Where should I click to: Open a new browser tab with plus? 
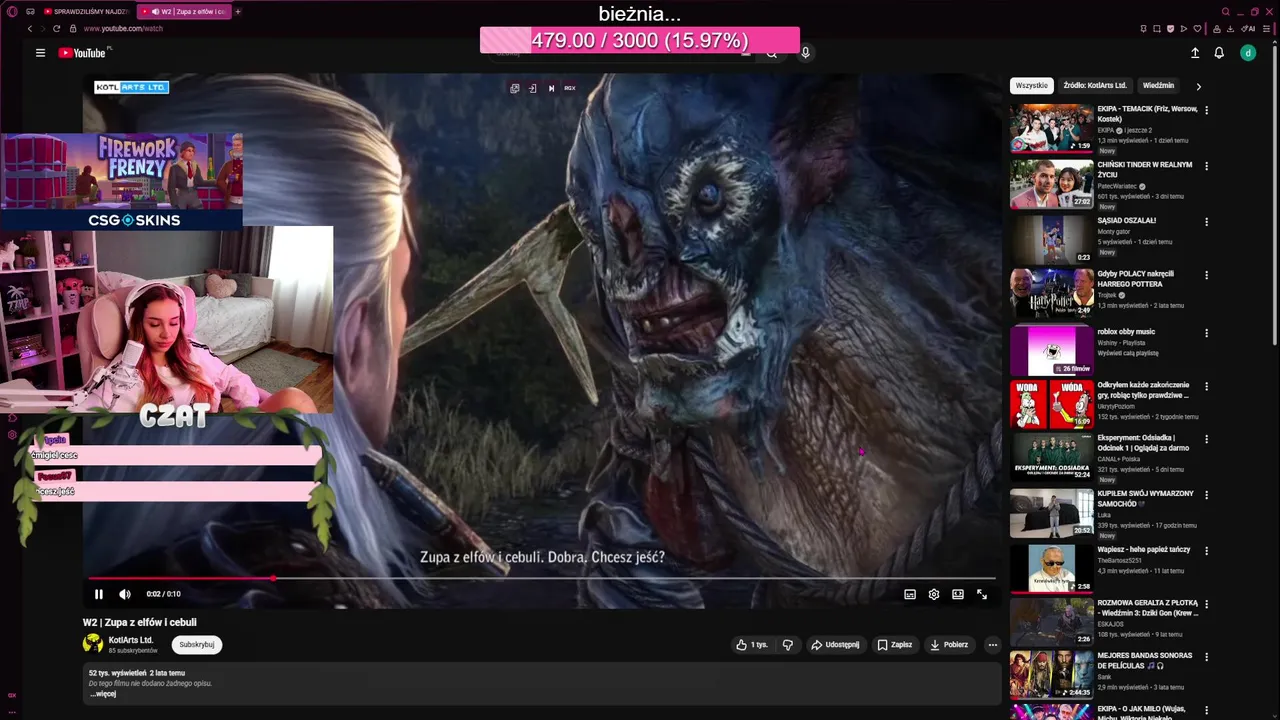[x=238, y=11]
